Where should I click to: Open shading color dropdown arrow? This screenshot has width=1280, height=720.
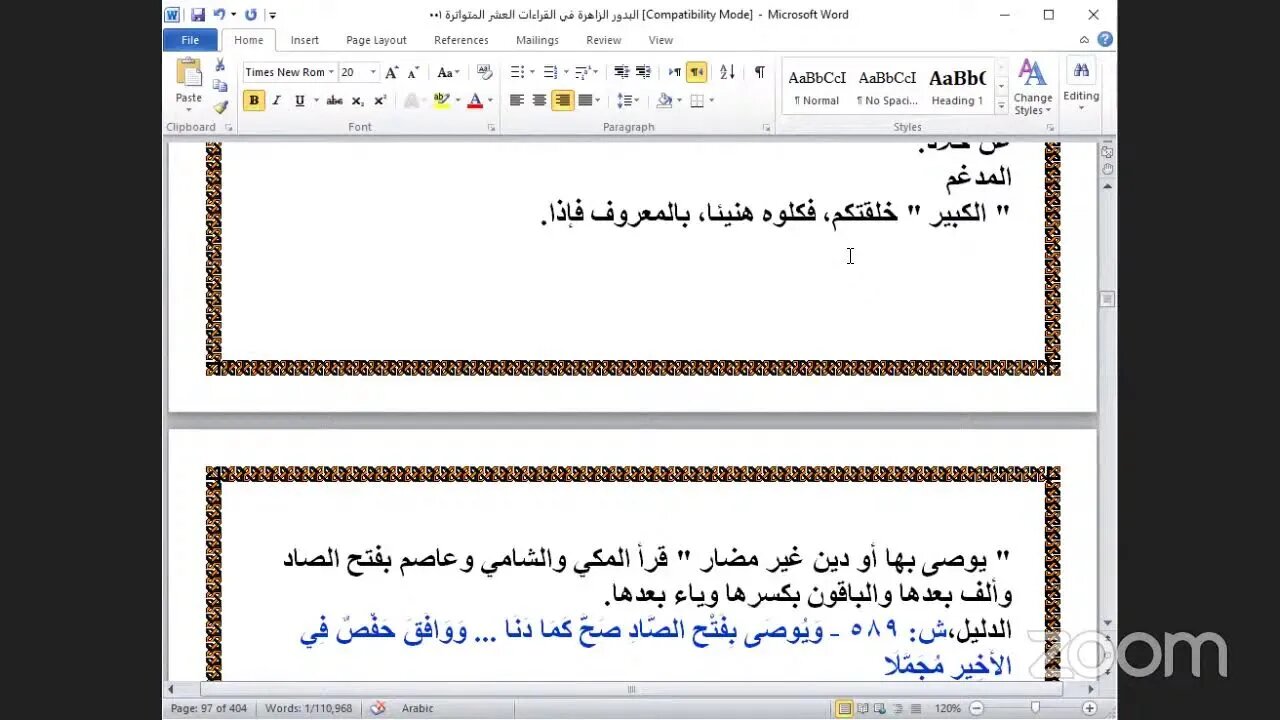(x=677, y=100)
